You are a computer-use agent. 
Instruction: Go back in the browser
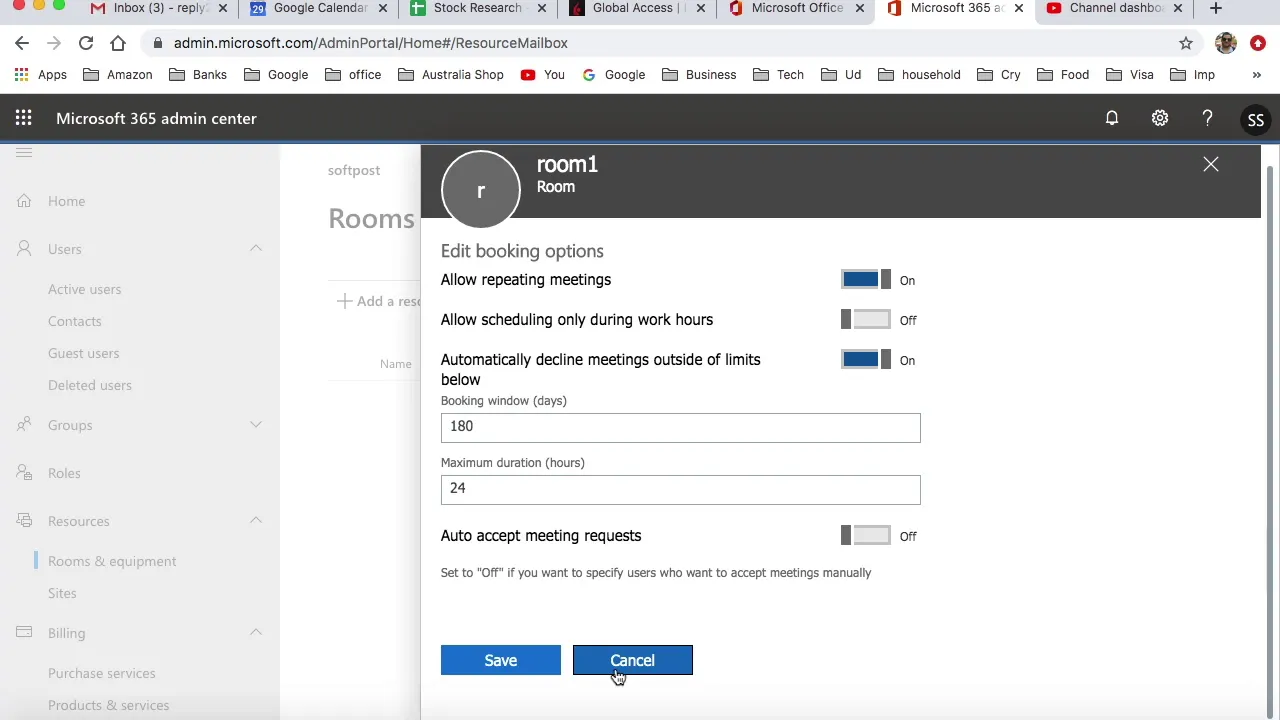tap(22, 43)
